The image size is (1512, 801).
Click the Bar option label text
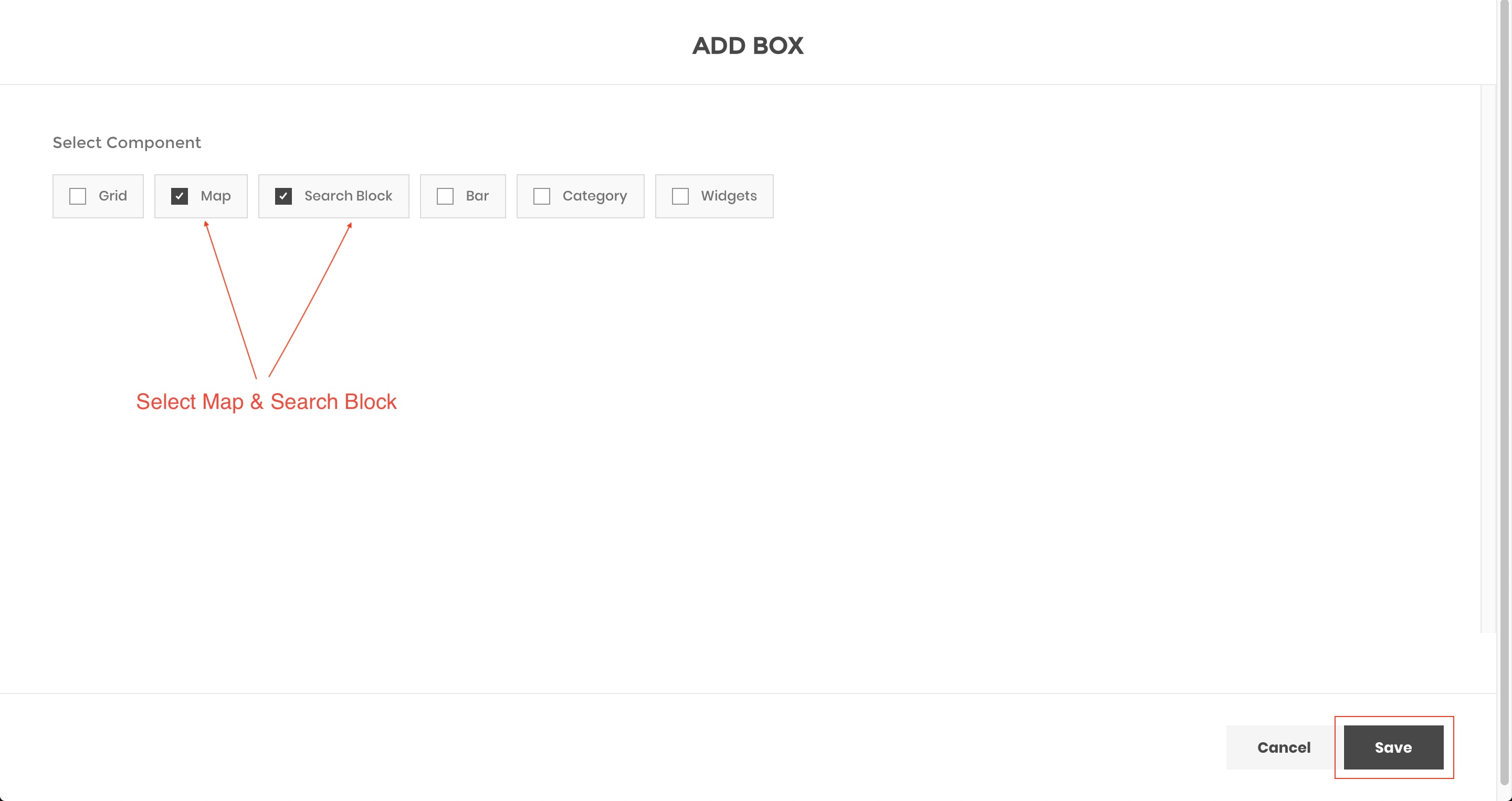point(477,196)
